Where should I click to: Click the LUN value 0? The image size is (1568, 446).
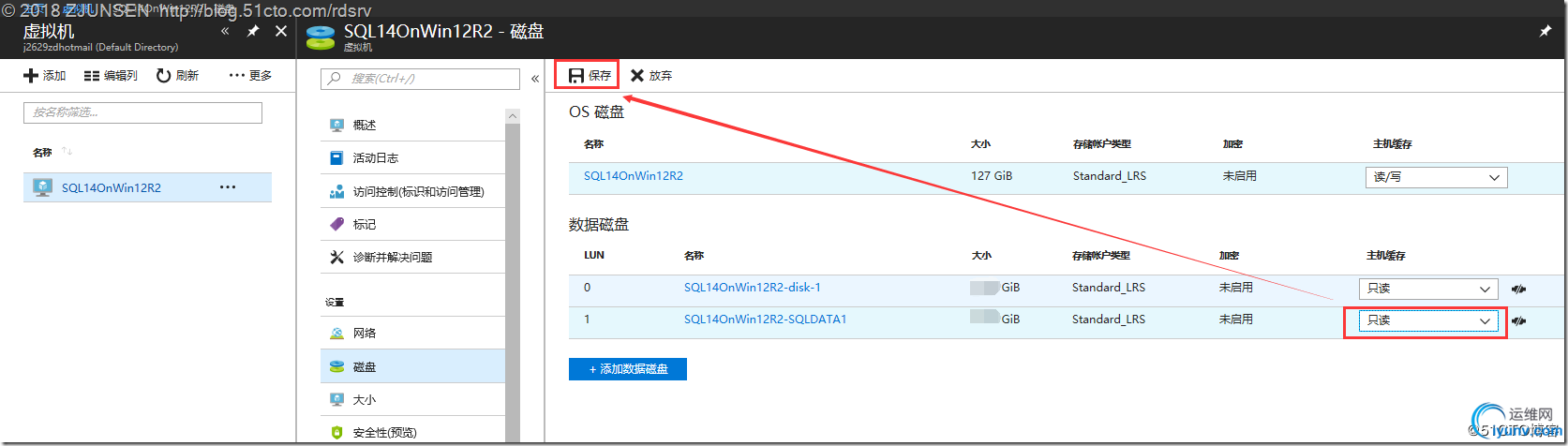click(x=588, y=287)
